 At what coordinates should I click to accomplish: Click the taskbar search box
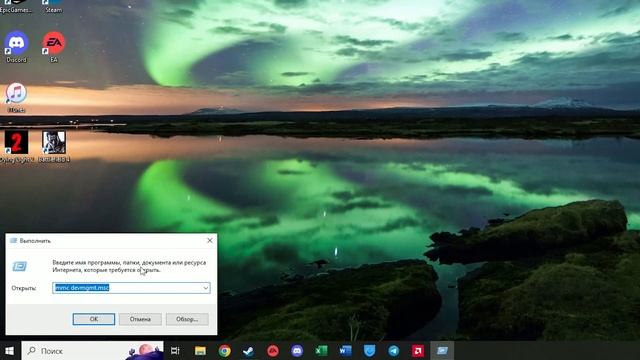[92, 351]
